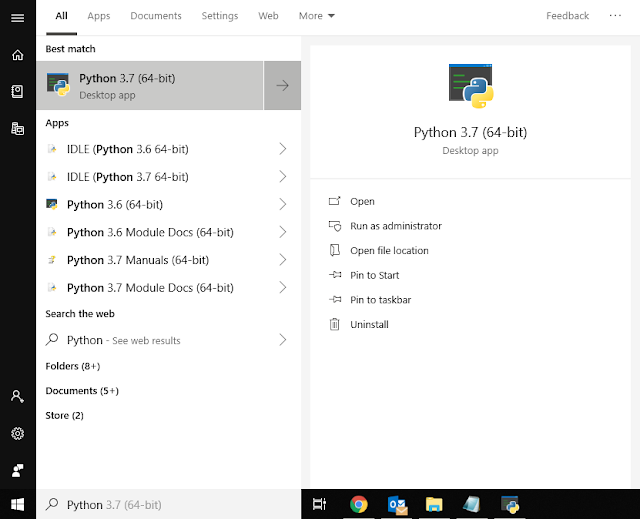
Task: Expand the best match arrow for Python 3.7
Action: pyautogui.click(x=282, y=85)
